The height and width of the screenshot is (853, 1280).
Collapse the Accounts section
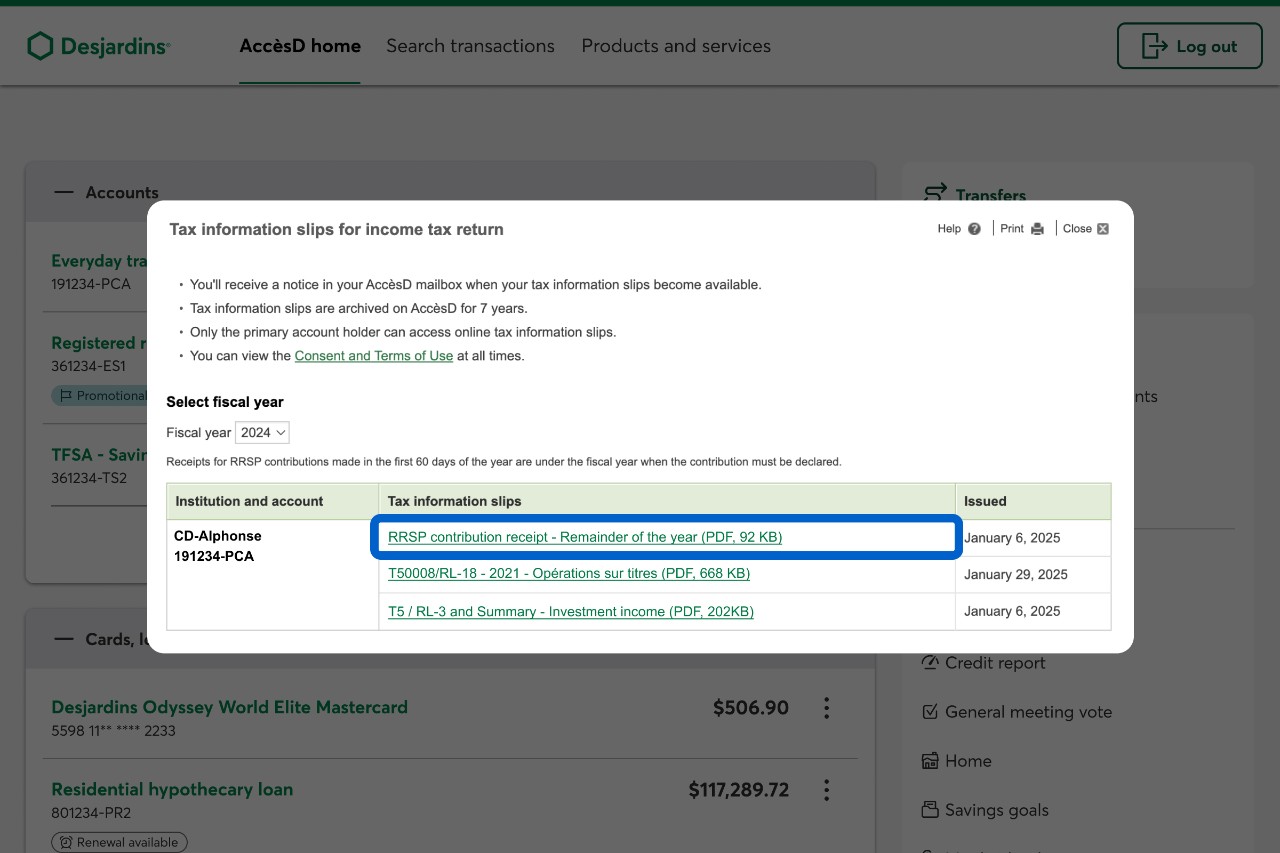(x=64, y=192)
